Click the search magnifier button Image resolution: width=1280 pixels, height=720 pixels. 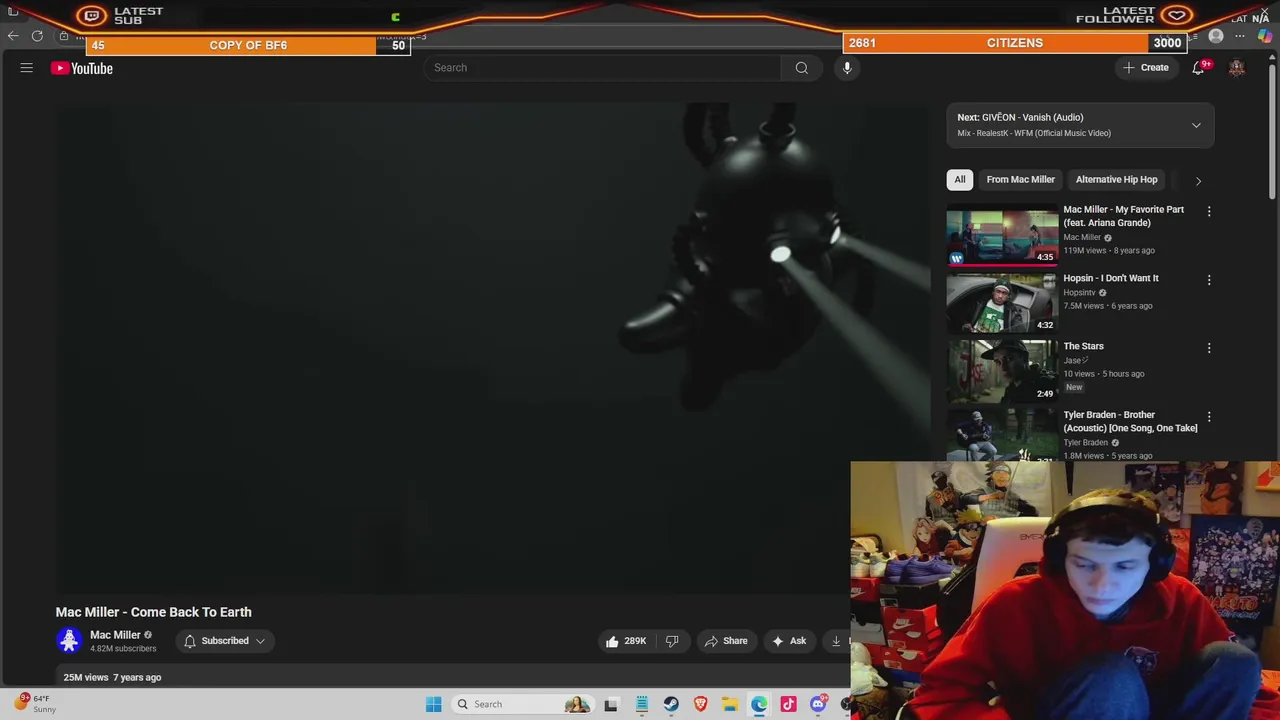click(x=801, y=68)
